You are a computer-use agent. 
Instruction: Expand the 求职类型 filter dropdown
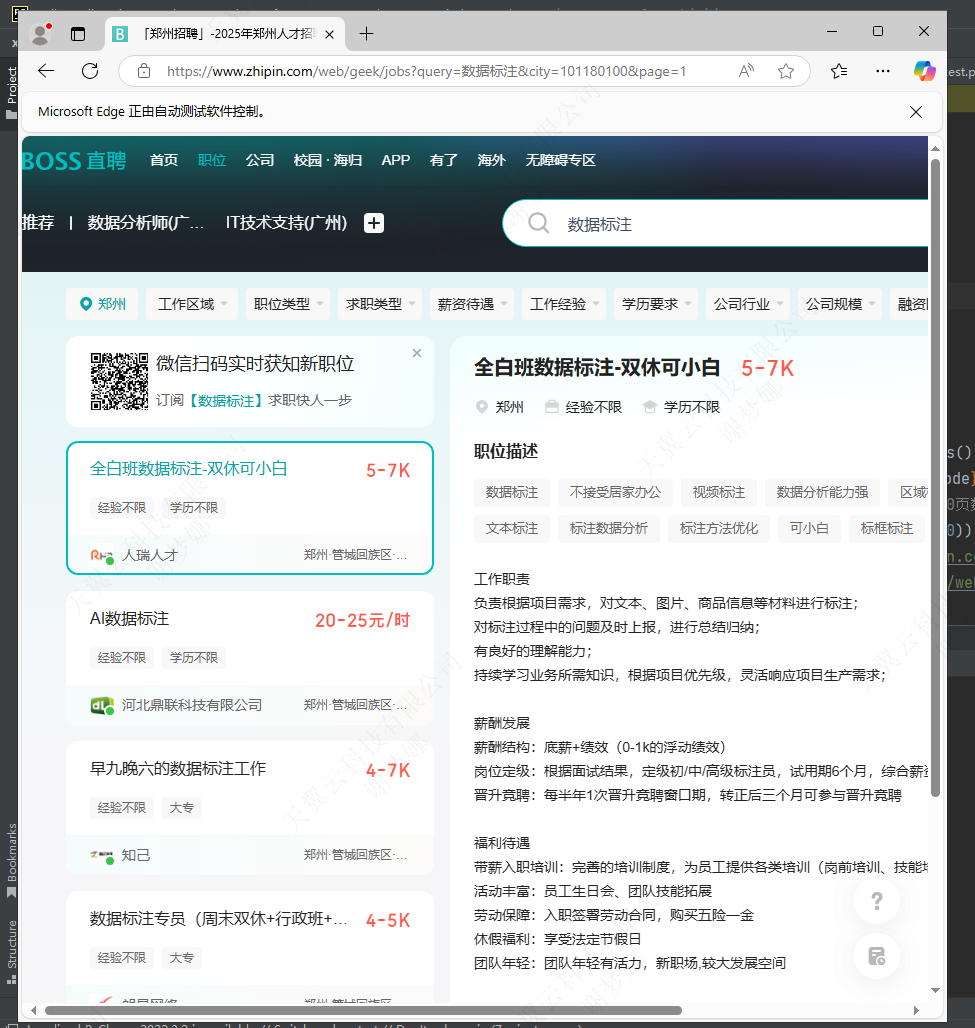pos(380,304)
